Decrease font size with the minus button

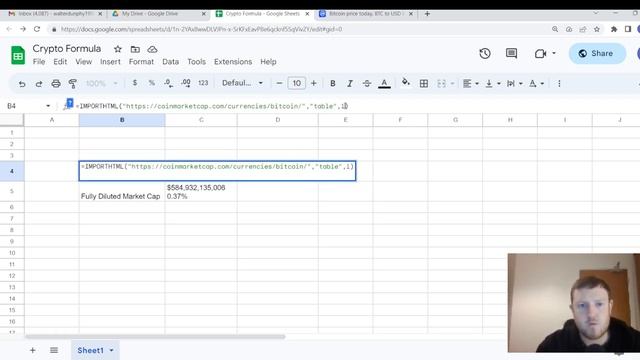click(x=279, y=83)
